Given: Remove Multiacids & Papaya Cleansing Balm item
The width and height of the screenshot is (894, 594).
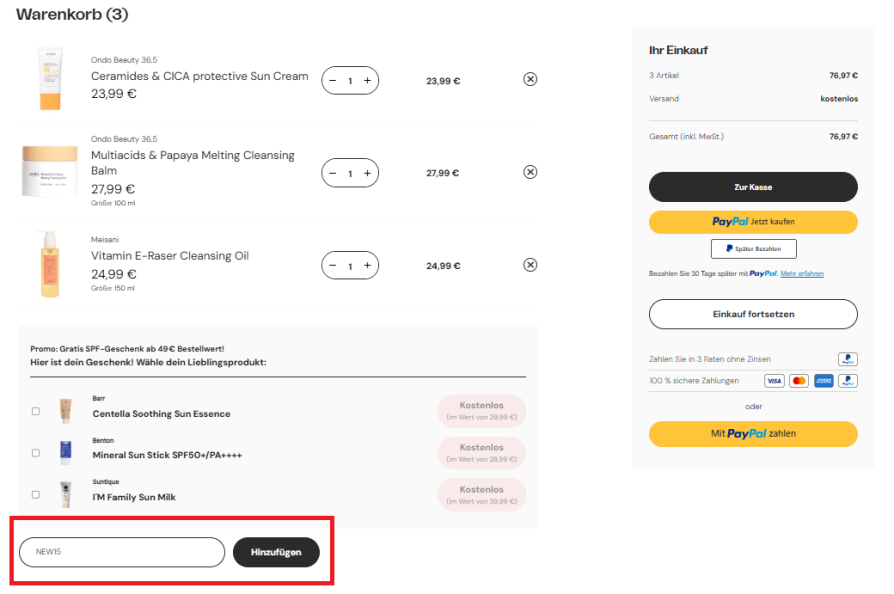Looking at the screenshot, I should pos(530,172).
